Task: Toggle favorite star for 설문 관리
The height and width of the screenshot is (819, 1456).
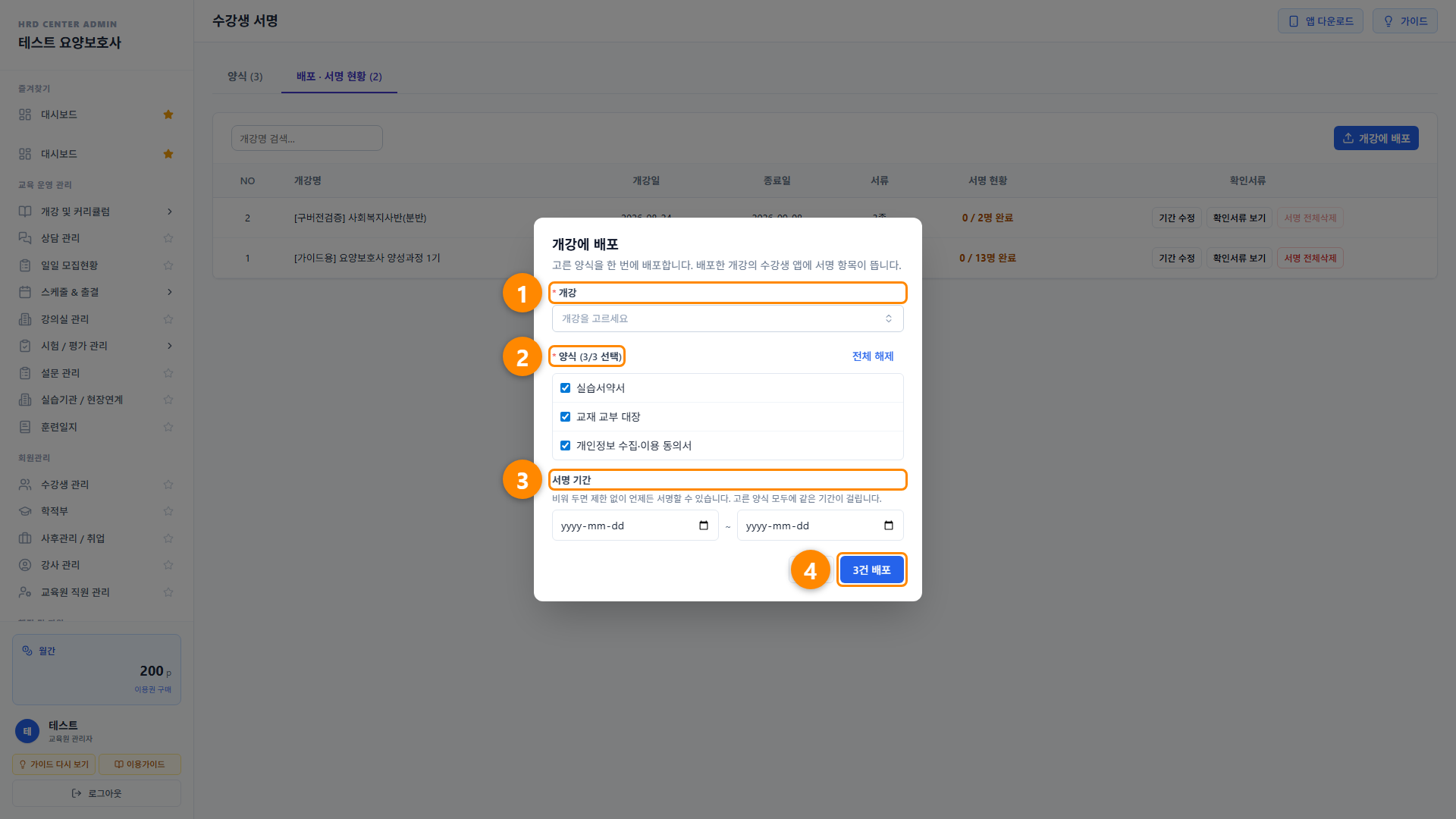Action: (x=168, y=373)
